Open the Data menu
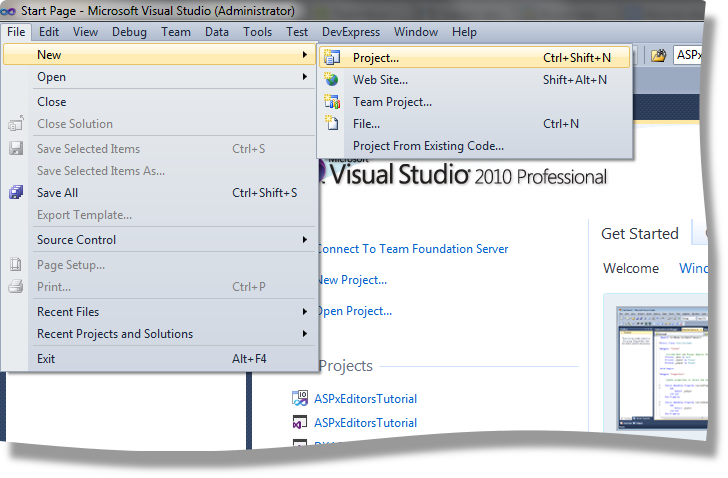Image resolution: width=728 pixels, height=478 pixels. point(217,32)
